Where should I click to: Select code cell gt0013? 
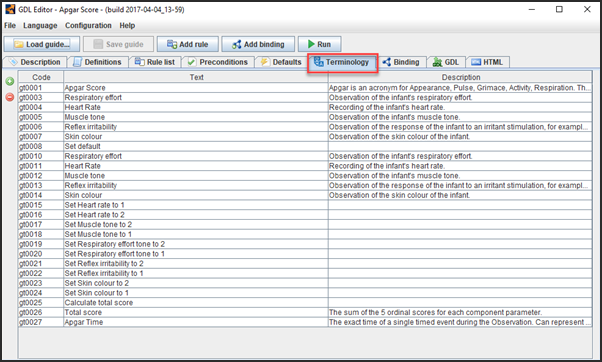coord(41,185)
